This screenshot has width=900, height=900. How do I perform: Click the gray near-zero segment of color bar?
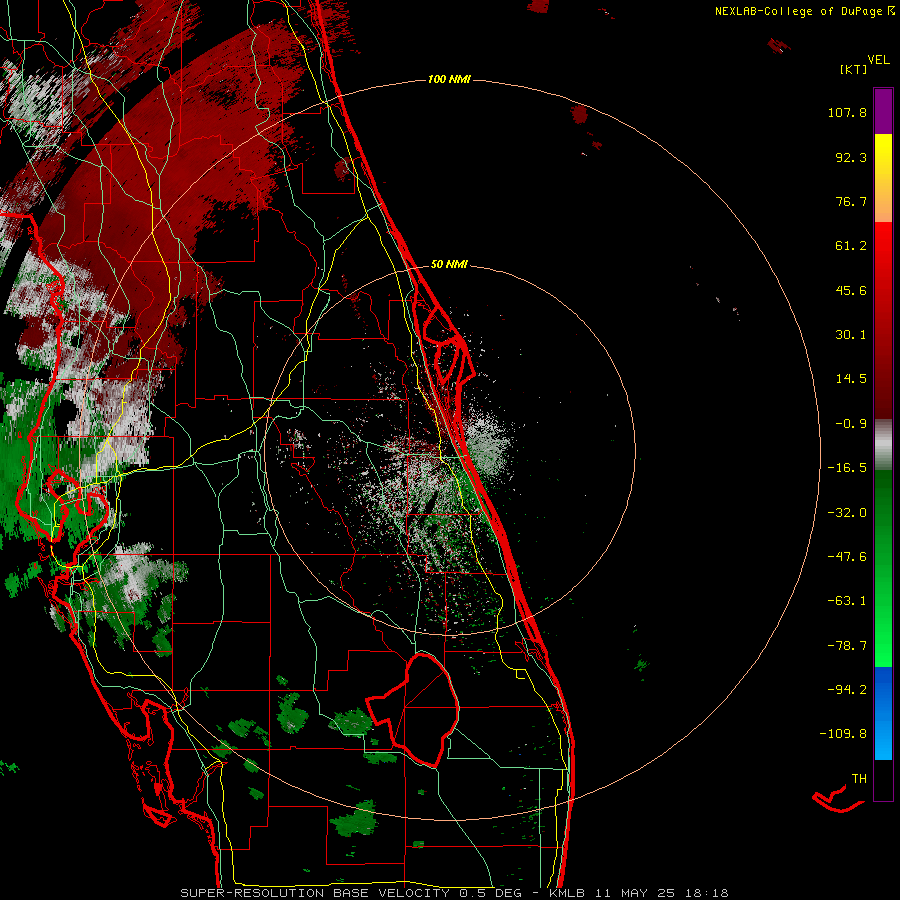click(x=883, y=445)
